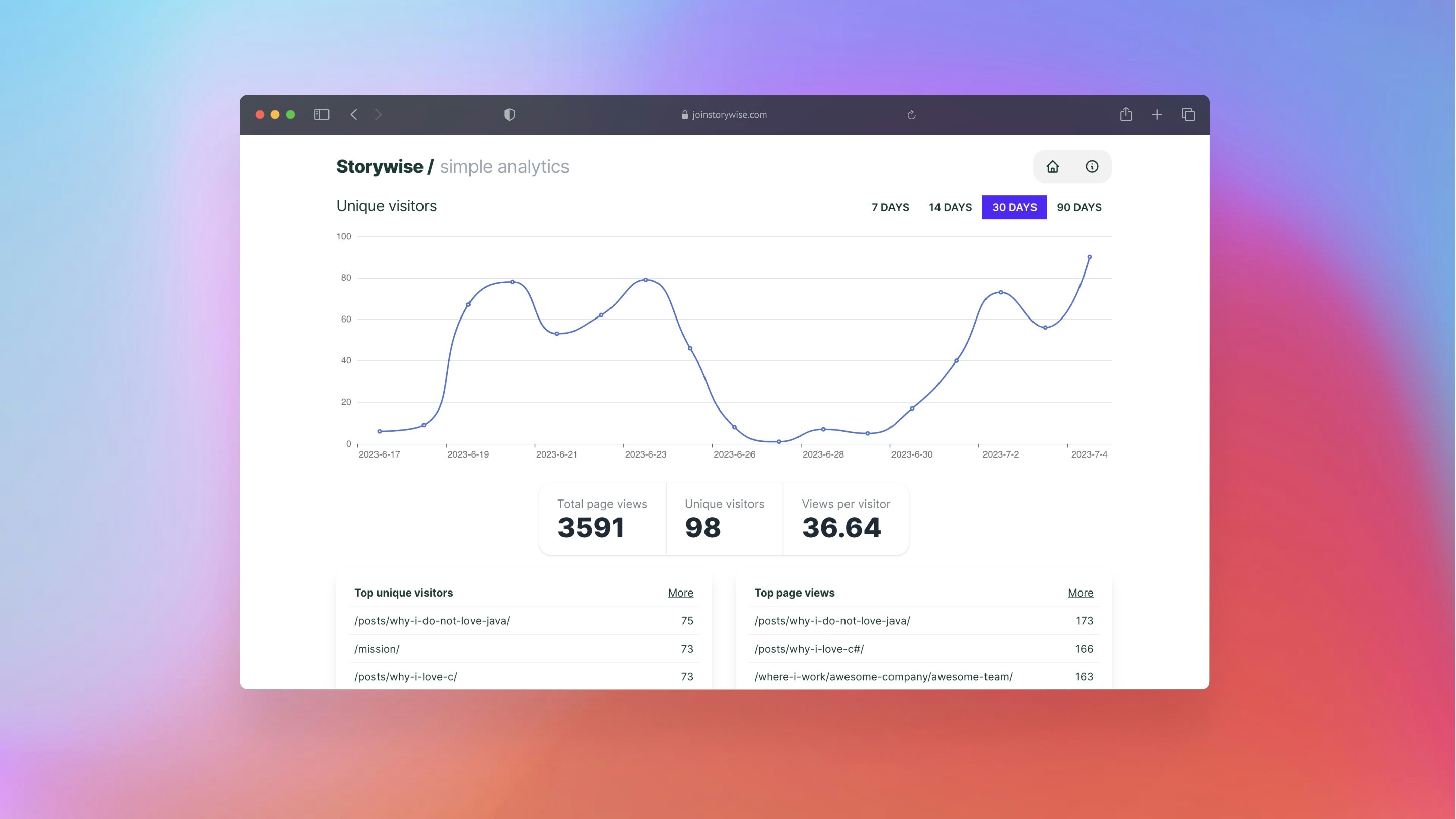Screen dimensions: 1456x819
Task: Click the awesome-team page row
Action: point(923,676)
